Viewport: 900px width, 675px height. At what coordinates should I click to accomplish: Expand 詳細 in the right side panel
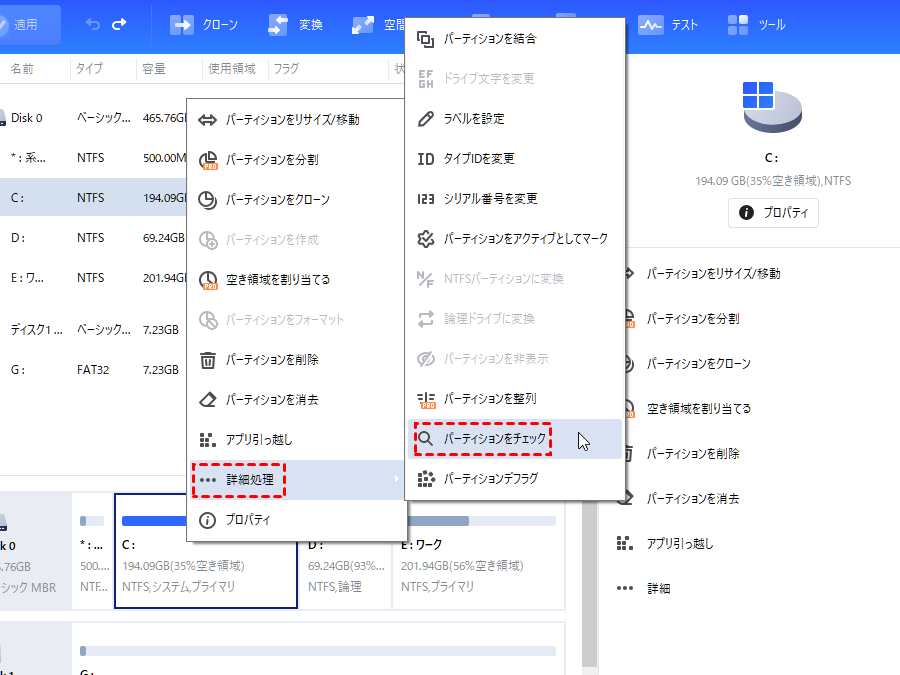click(x=658, y=589)
